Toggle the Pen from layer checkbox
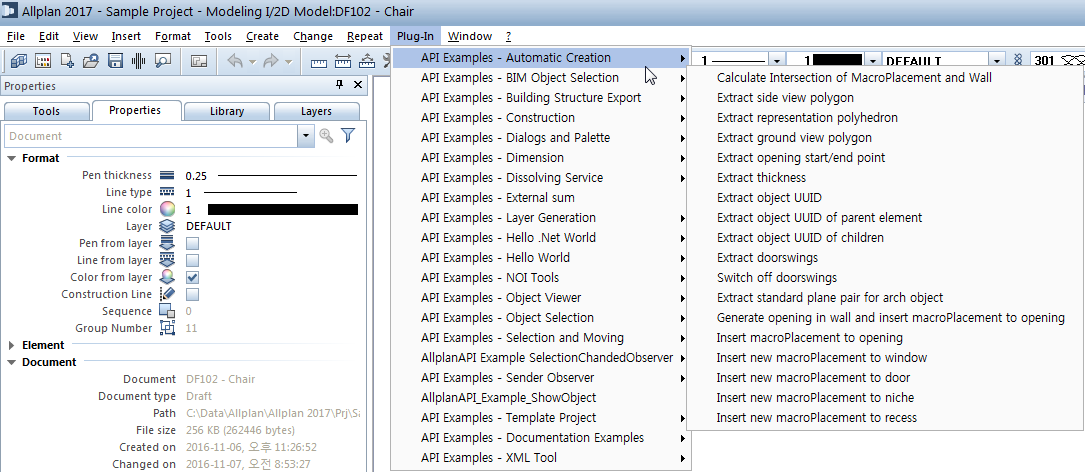 (193, 244)
